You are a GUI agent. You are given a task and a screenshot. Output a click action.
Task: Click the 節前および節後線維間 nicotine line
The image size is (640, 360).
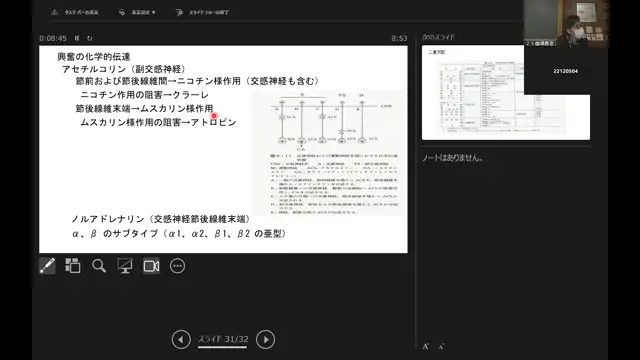(x=198, y=81)
